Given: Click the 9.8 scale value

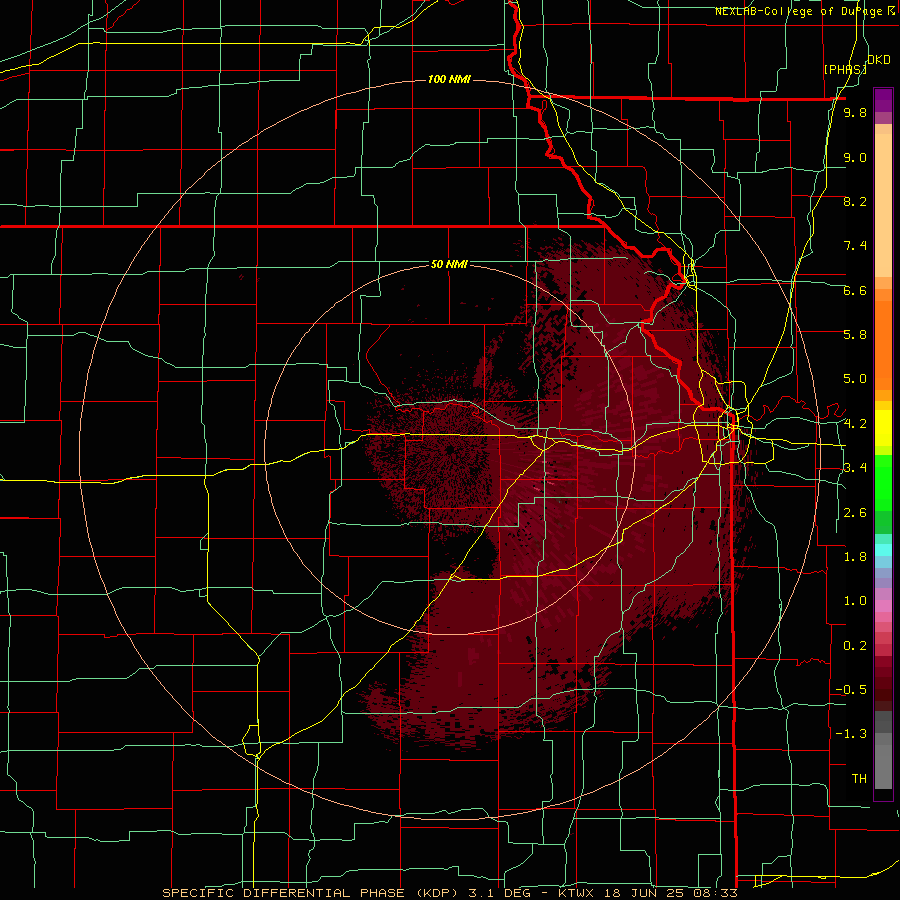Looking at the screenshot, I should [x=855, y=112].
